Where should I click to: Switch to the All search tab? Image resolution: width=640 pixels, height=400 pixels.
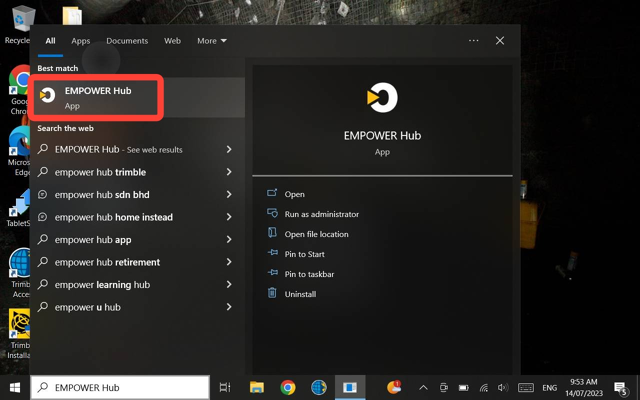(50, 41)
